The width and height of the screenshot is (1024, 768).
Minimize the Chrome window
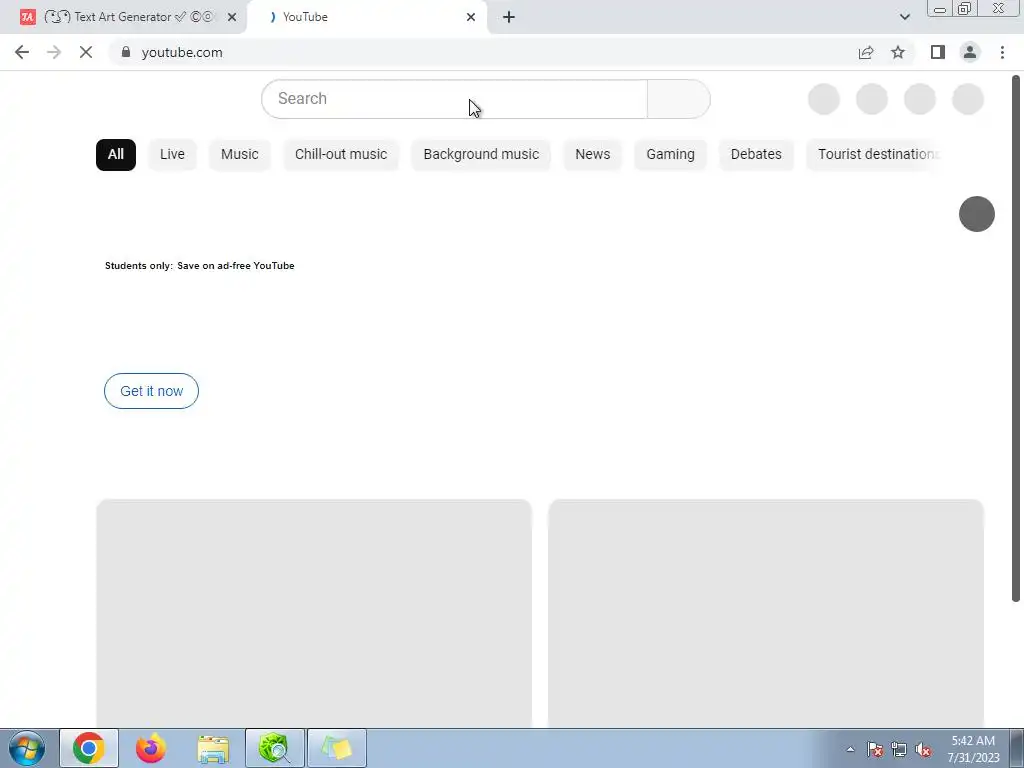940,9
